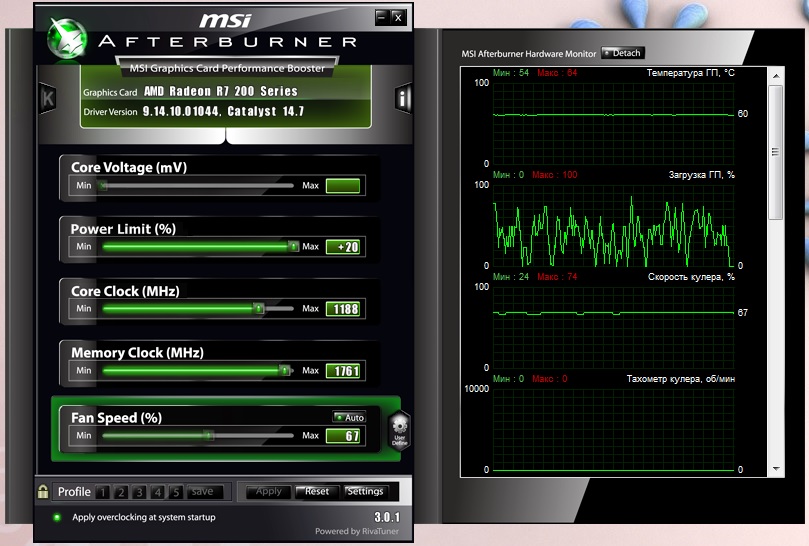The width and height of the screenshot is (809, 546).
Task: Open the Settings button
Action: click(x=365, y=492)
